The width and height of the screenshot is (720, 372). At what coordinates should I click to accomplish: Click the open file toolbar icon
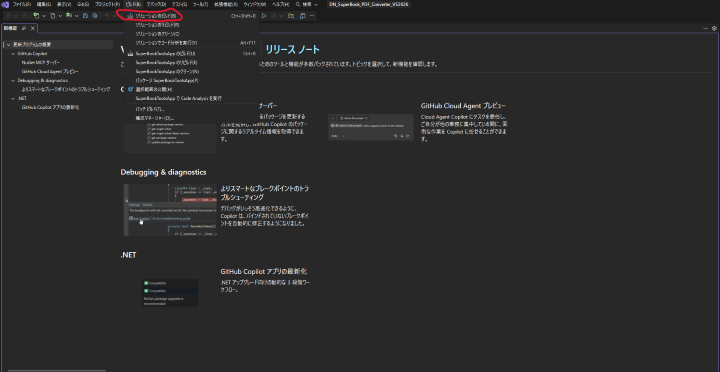pyautogui.click(x=52, y=16)
